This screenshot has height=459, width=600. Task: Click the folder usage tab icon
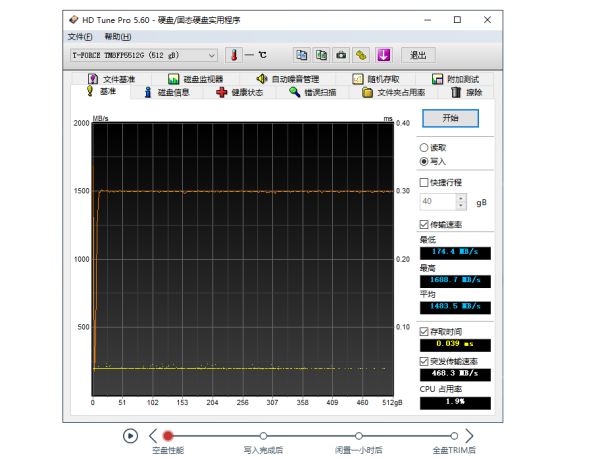coord(367,93)
